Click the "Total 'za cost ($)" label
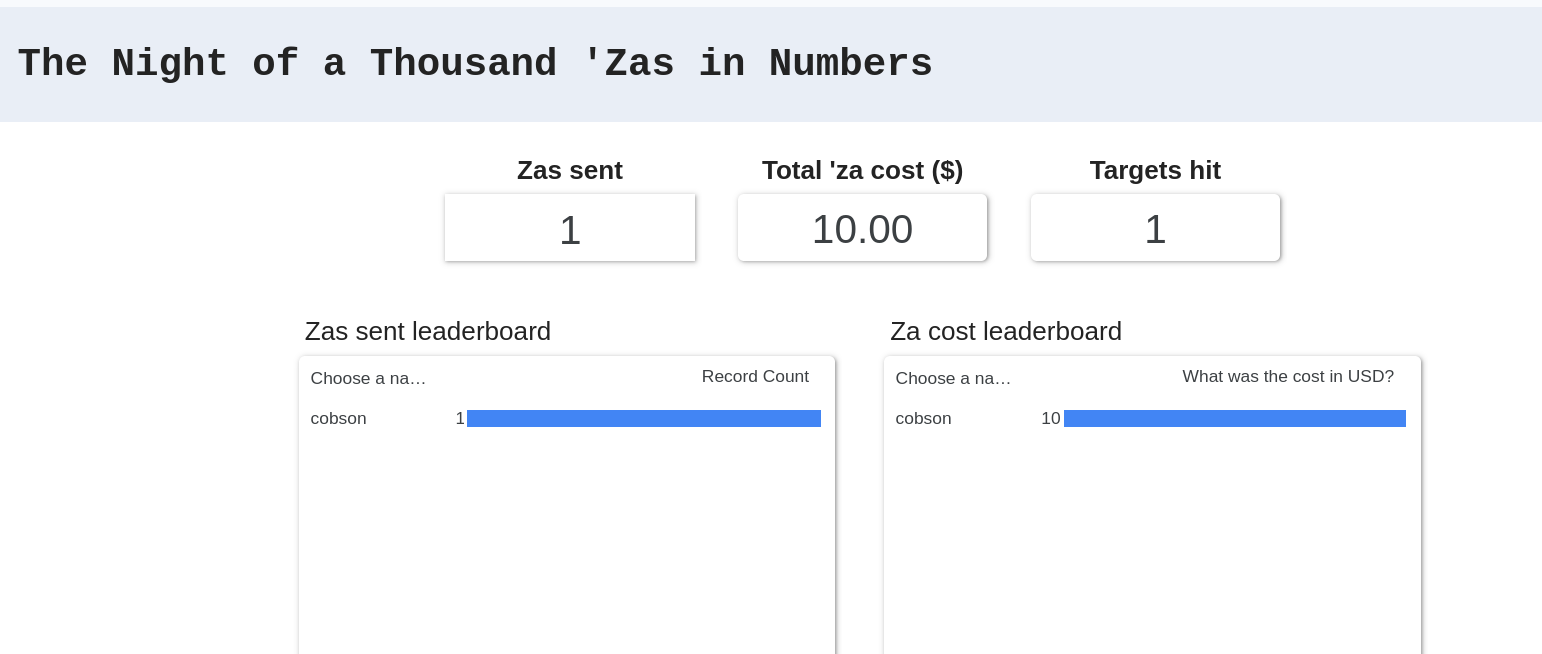The height and width of the screenshot is (654, 1542). (862, 170)
